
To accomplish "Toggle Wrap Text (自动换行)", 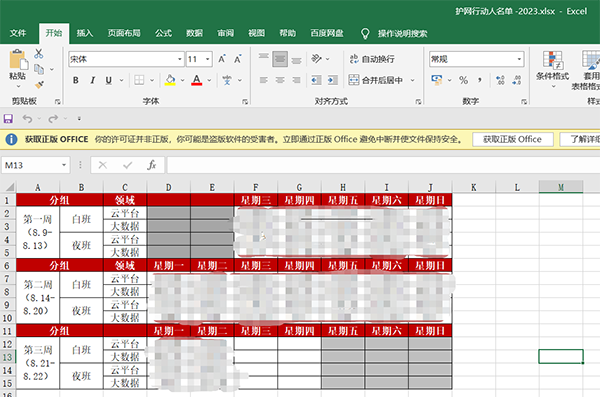I will [372, 59].
